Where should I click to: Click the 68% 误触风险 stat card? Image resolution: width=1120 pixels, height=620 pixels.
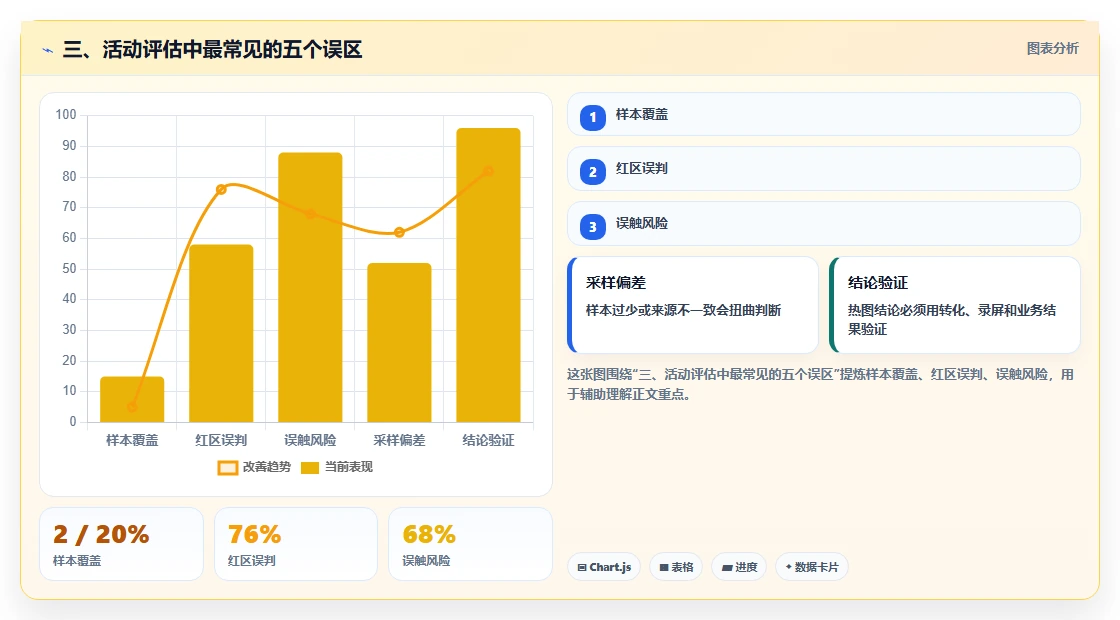(470, 544)
